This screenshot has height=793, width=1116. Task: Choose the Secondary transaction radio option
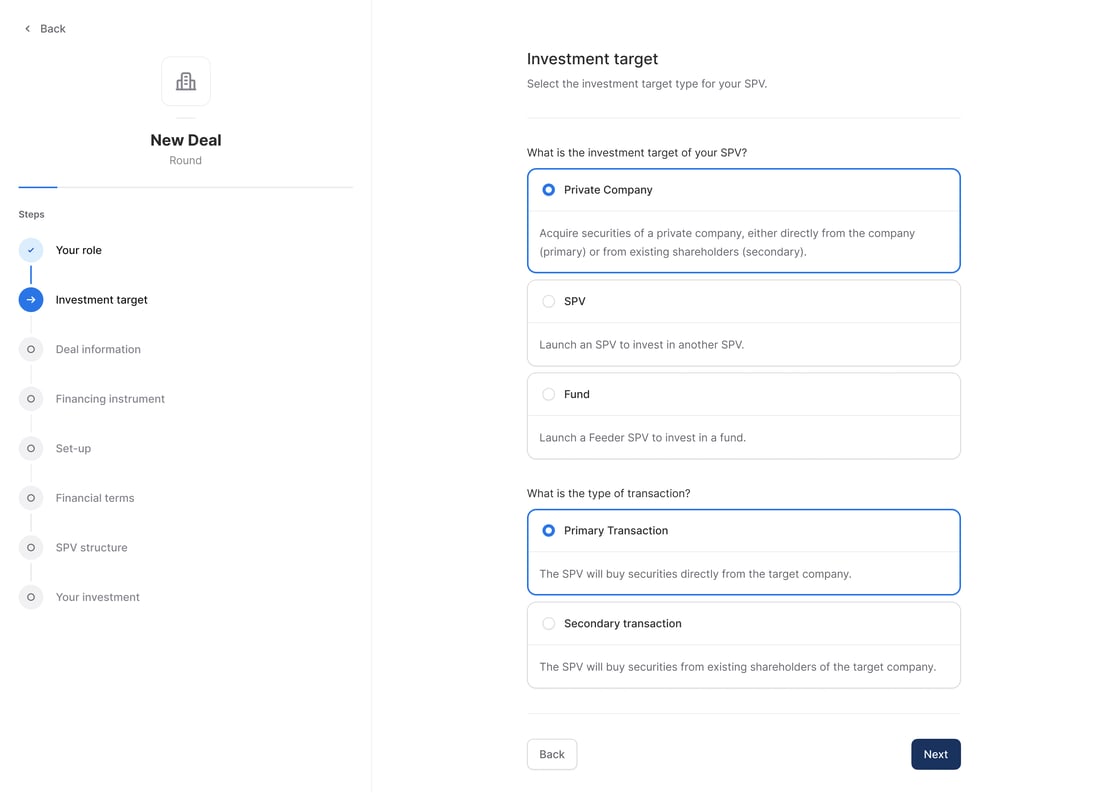549,624
